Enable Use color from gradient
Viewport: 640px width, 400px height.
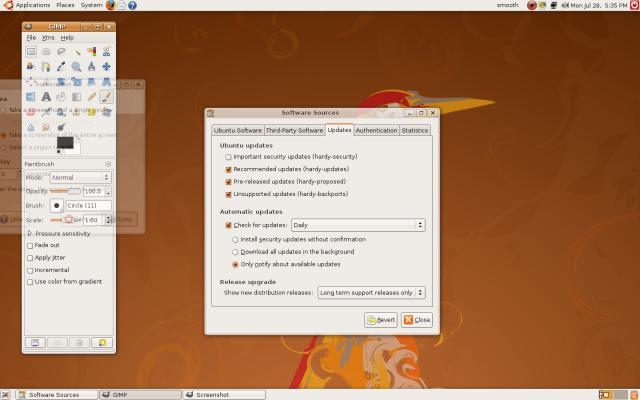[30, 282]
